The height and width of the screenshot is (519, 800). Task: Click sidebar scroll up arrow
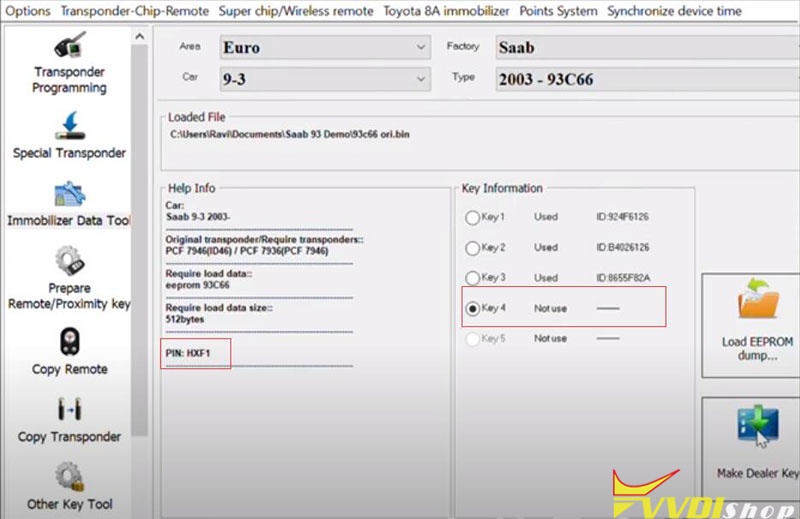tap(139, 36)
